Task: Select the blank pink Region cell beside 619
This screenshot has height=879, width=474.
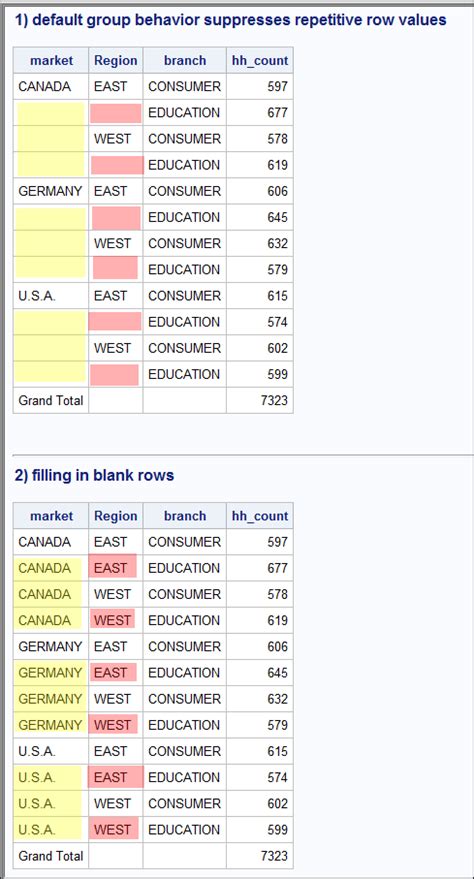Action: pyautogui.click(x=116, y=165)
